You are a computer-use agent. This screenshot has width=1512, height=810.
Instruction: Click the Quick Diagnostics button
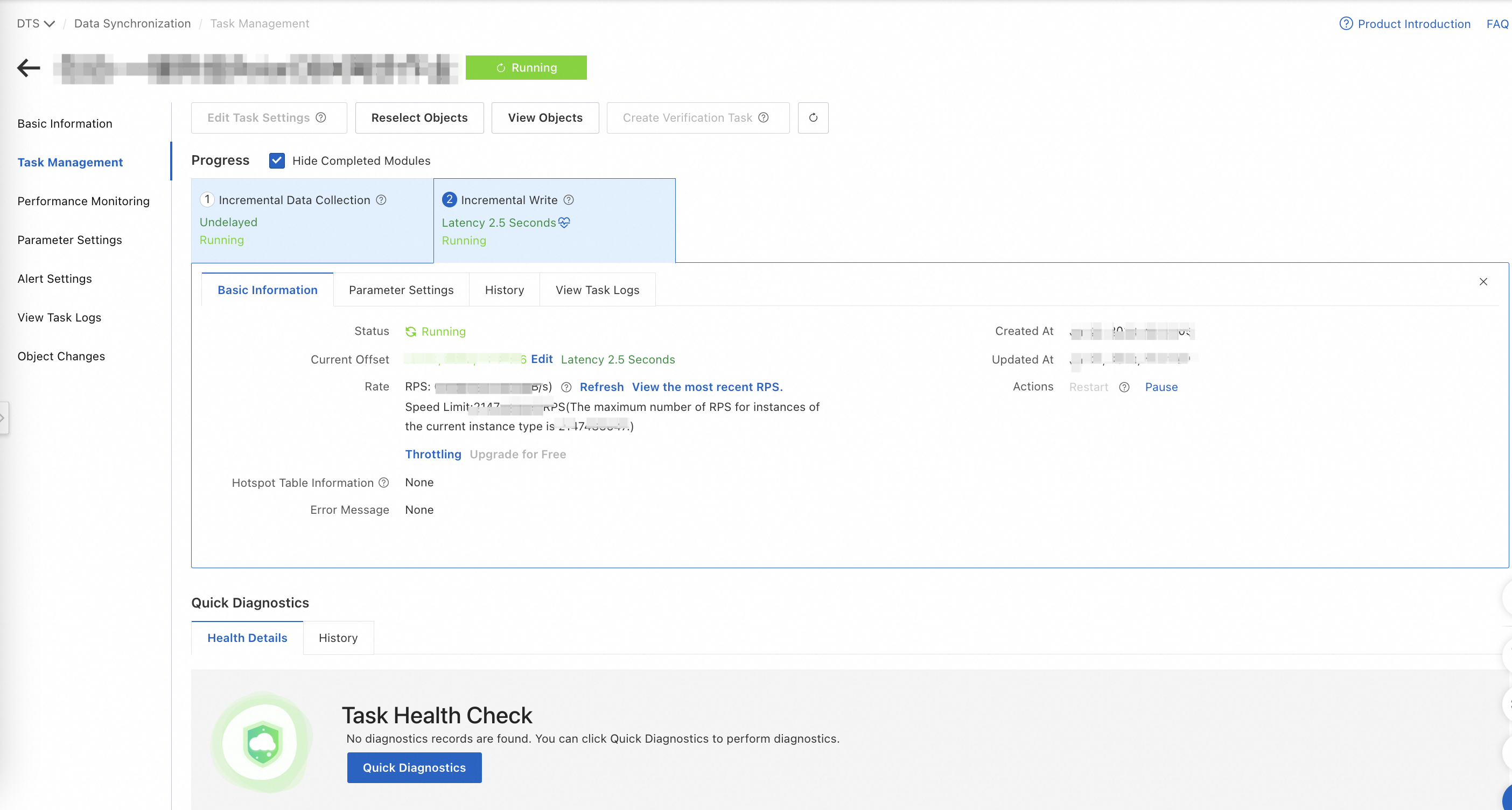[x=414, y=768]
